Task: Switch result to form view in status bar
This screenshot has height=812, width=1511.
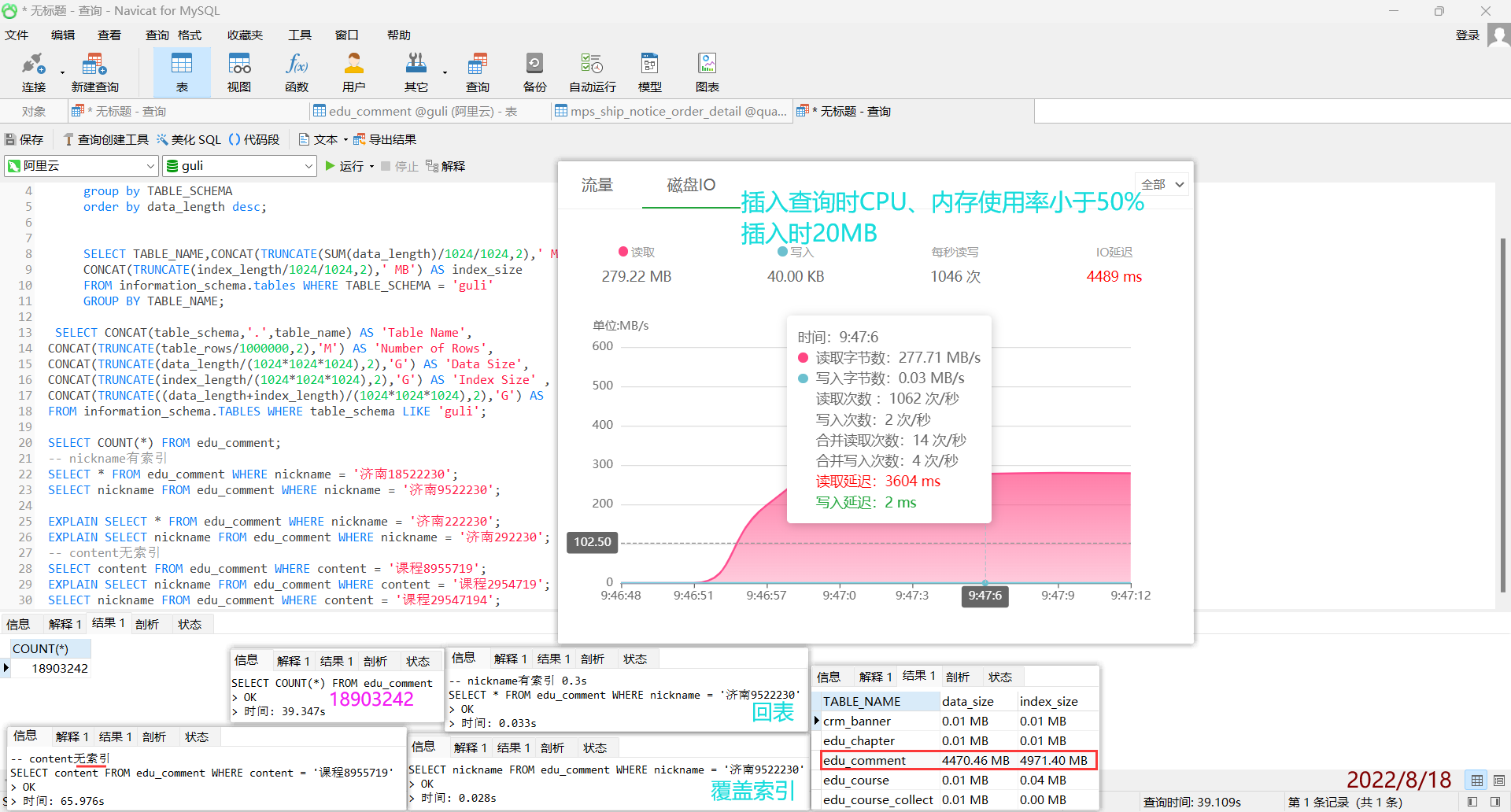Action: 1498,781
